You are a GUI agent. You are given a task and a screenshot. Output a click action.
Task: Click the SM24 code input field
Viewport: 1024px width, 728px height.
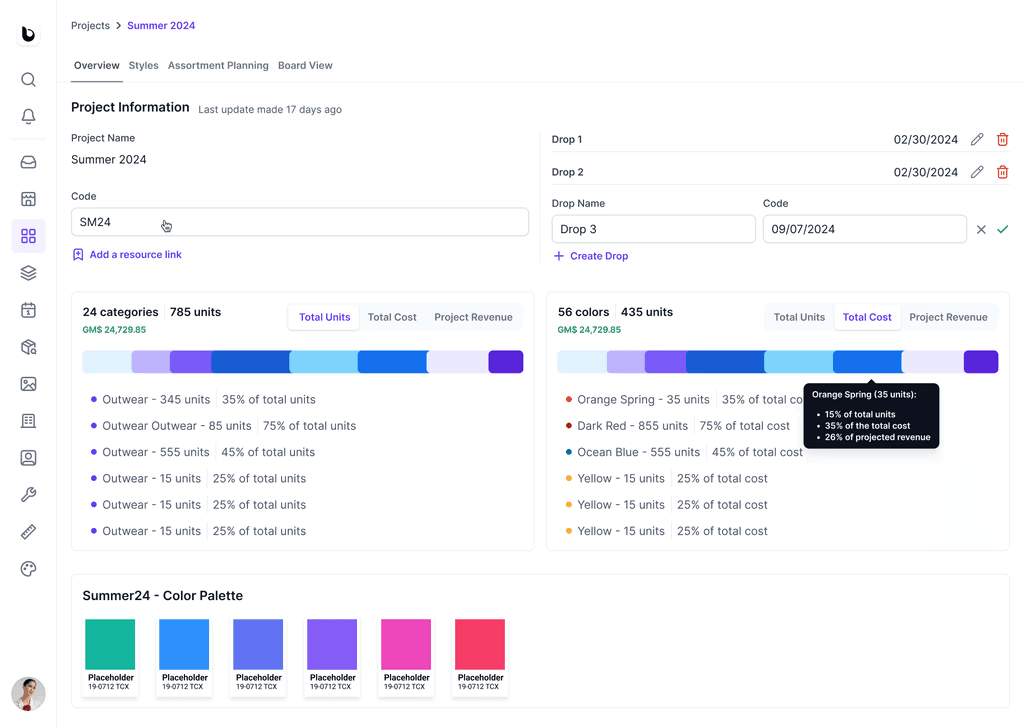[x=300, y=222]
